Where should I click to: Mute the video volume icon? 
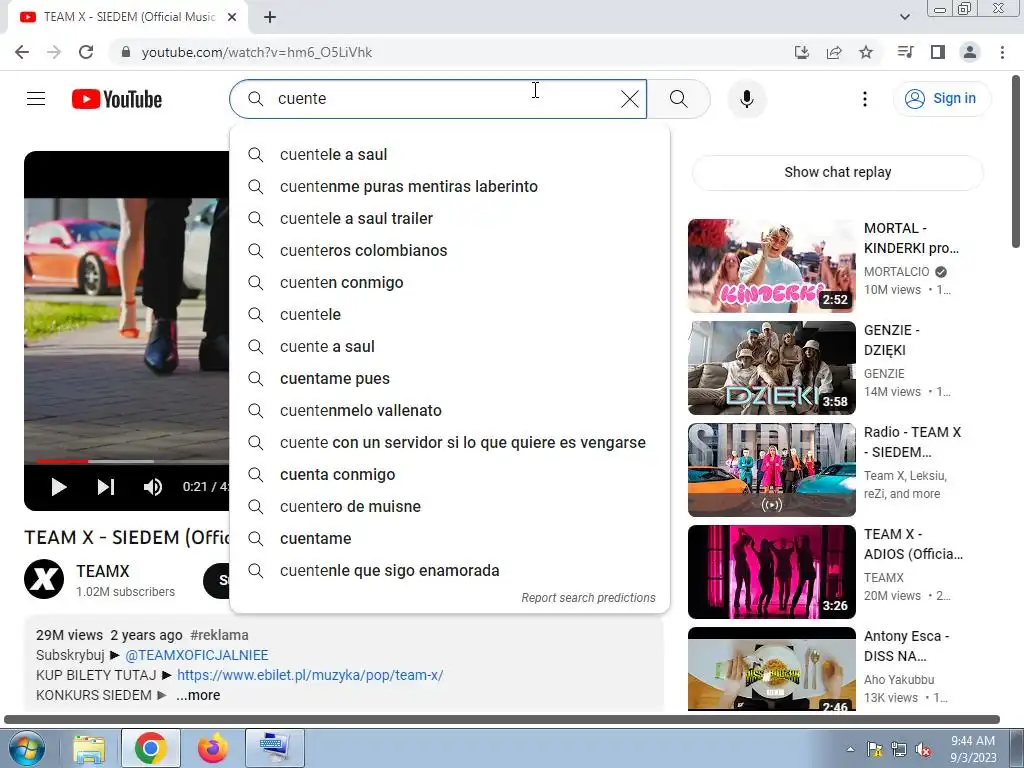pos(153,487)
